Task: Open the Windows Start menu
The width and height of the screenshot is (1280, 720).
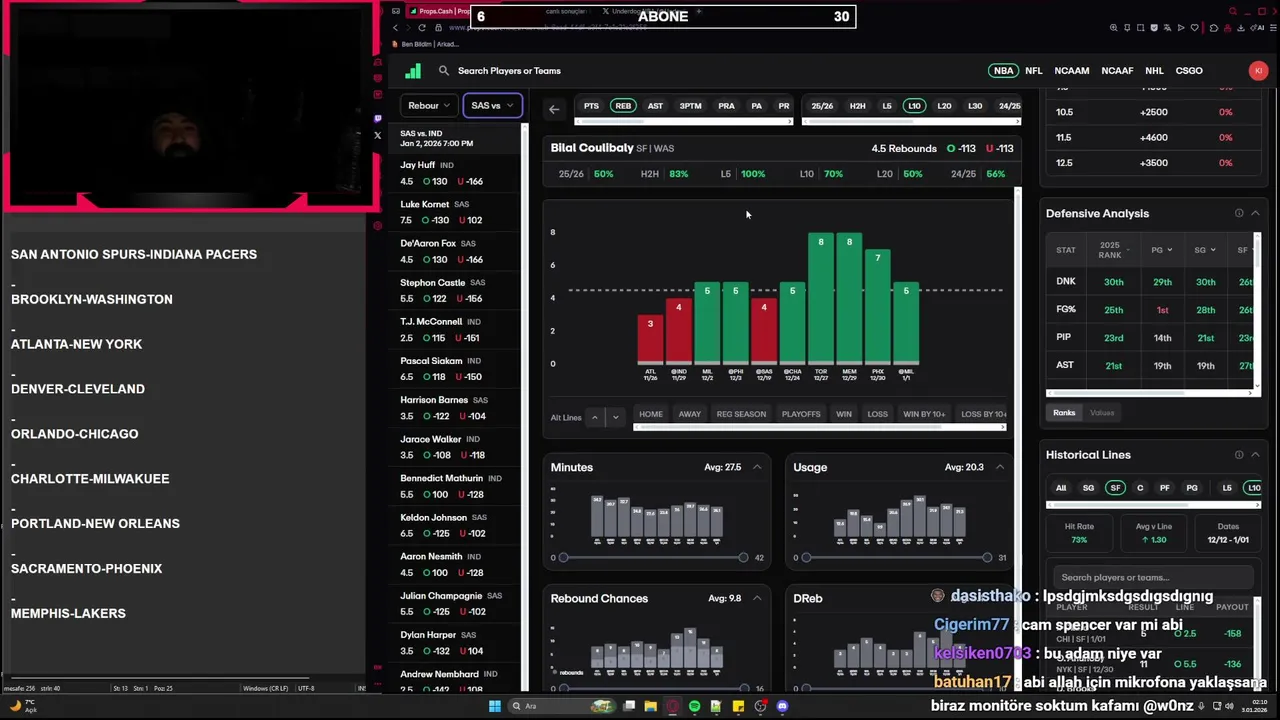Action: (494, 706)
